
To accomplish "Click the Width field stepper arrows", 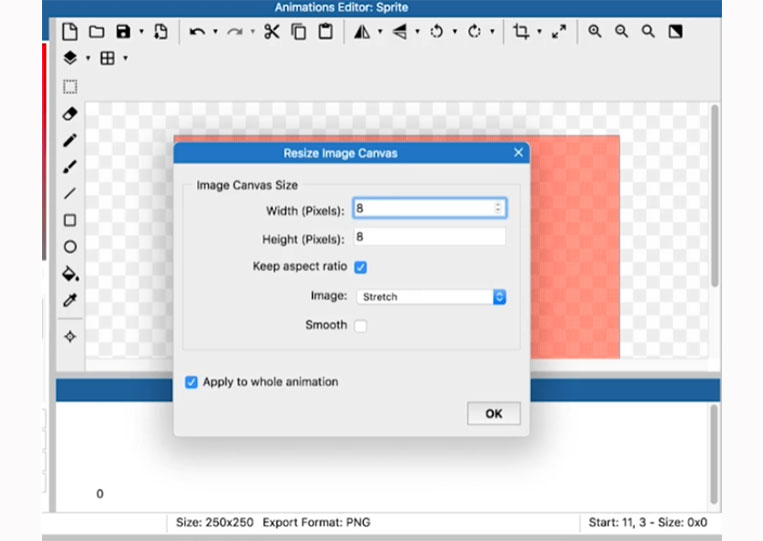I will pyautogui.click(x=498, y=208).
